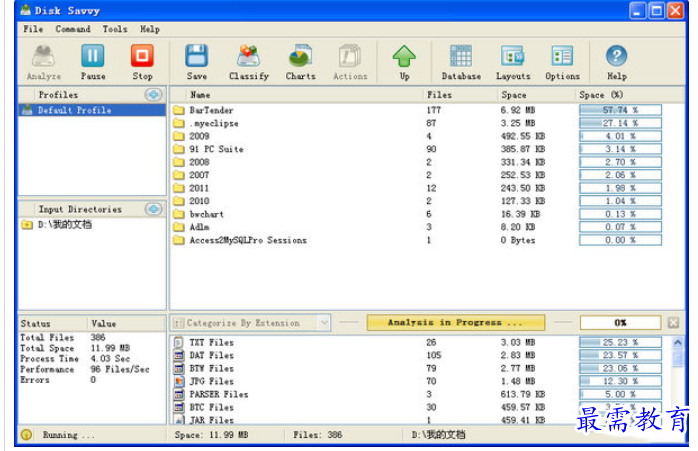Add an input directory with plus icon
Screen dimensions: 698x451
pos(154,209)
